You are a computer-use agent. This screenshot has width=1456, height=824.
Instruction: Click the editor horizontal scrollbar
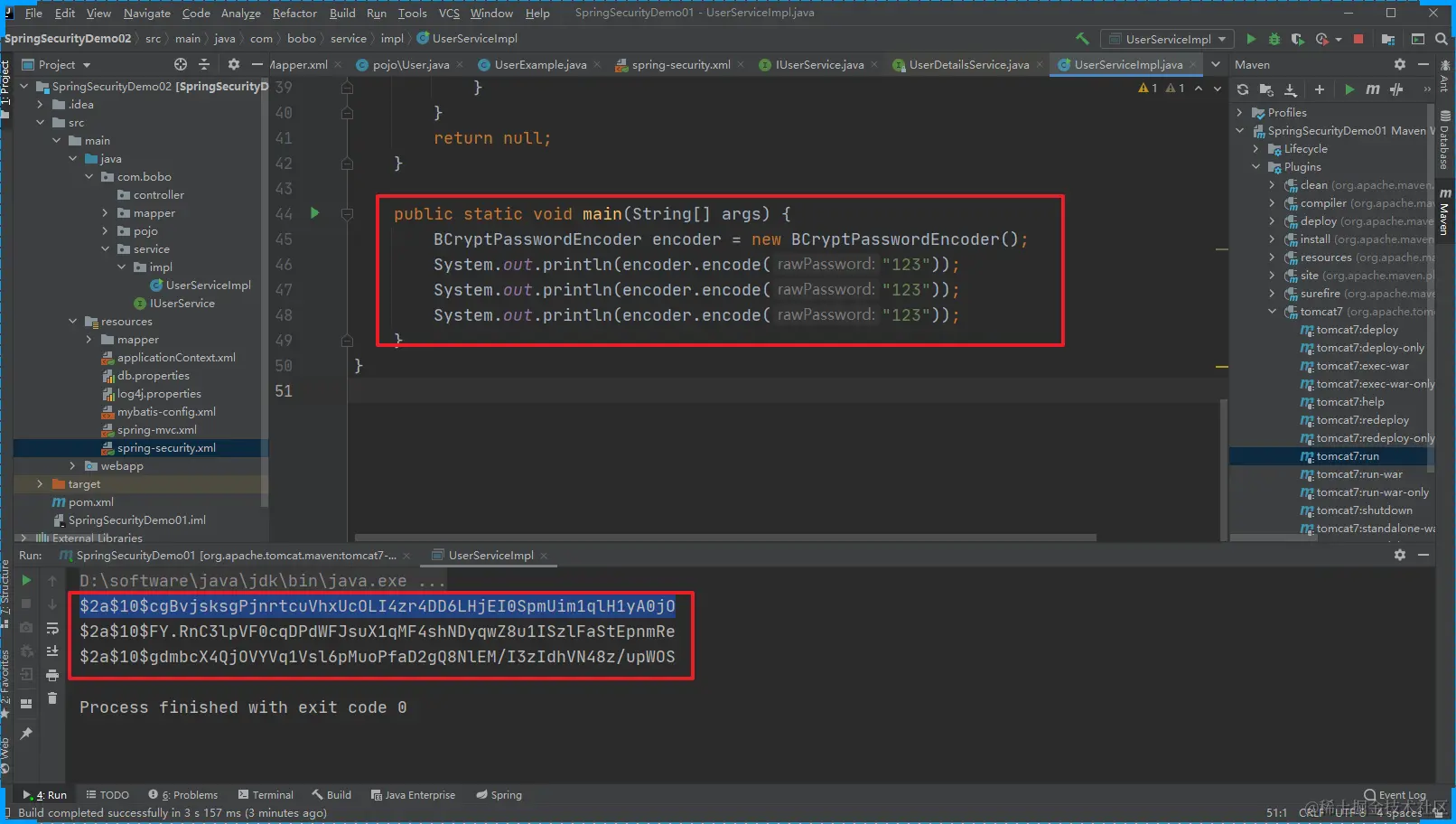coord(725,538)
